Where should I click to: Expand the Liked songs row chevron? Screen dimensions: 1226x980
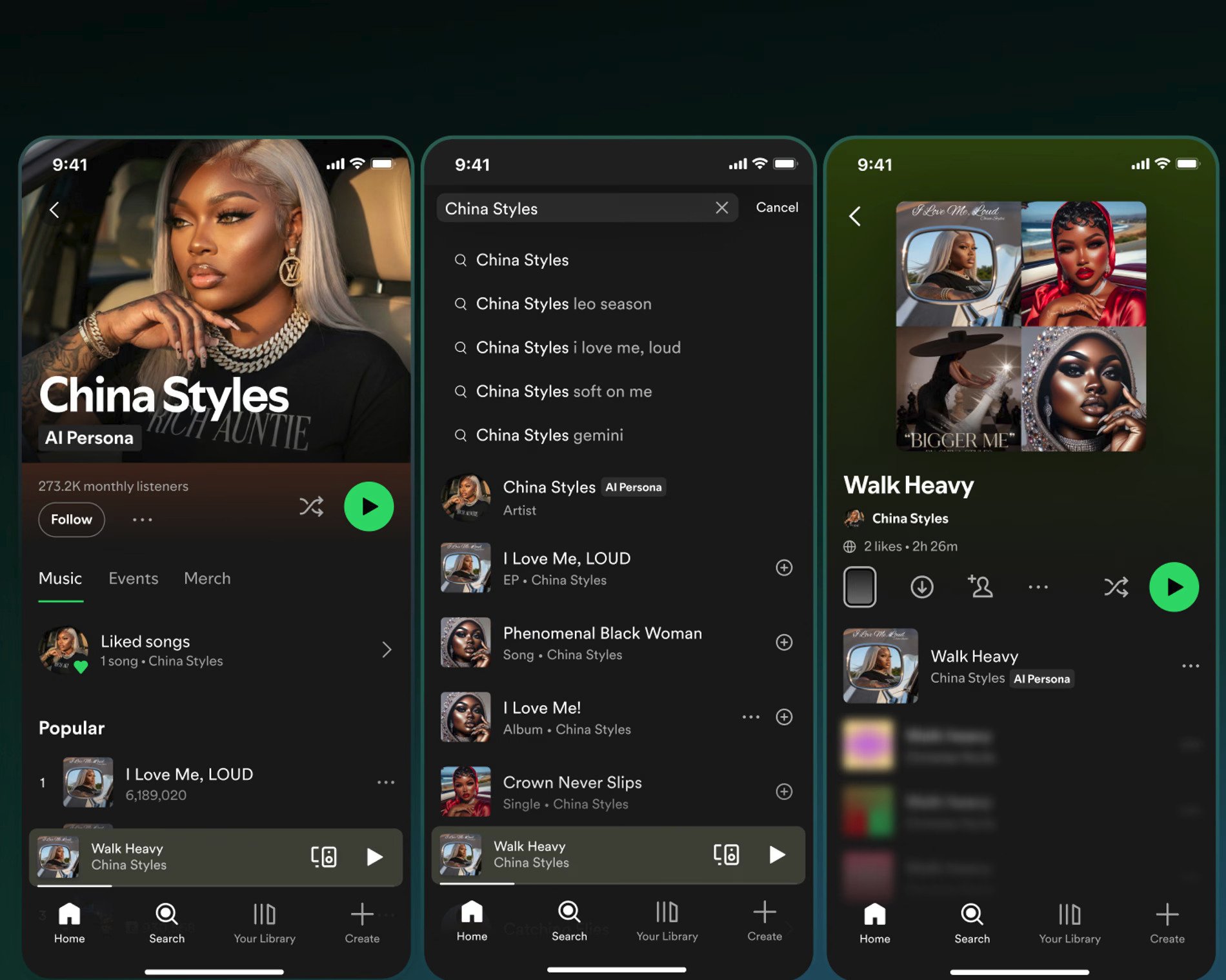click(x=387, y=650)
